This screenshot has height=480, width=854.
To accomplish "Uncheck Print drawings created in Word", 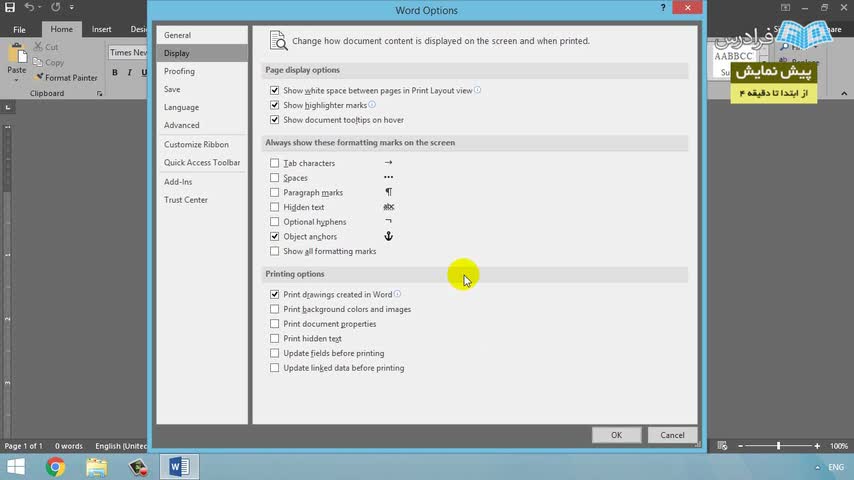I will (274, 294).
